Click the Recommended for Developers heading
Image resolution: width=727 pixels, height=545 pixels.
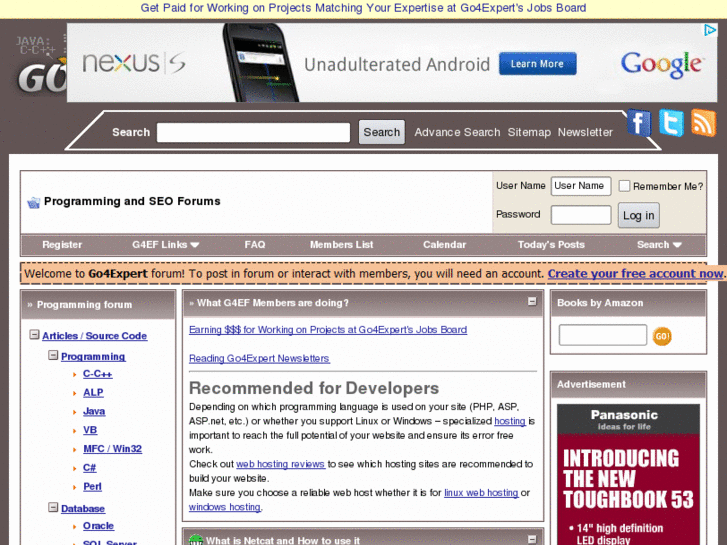314,388
